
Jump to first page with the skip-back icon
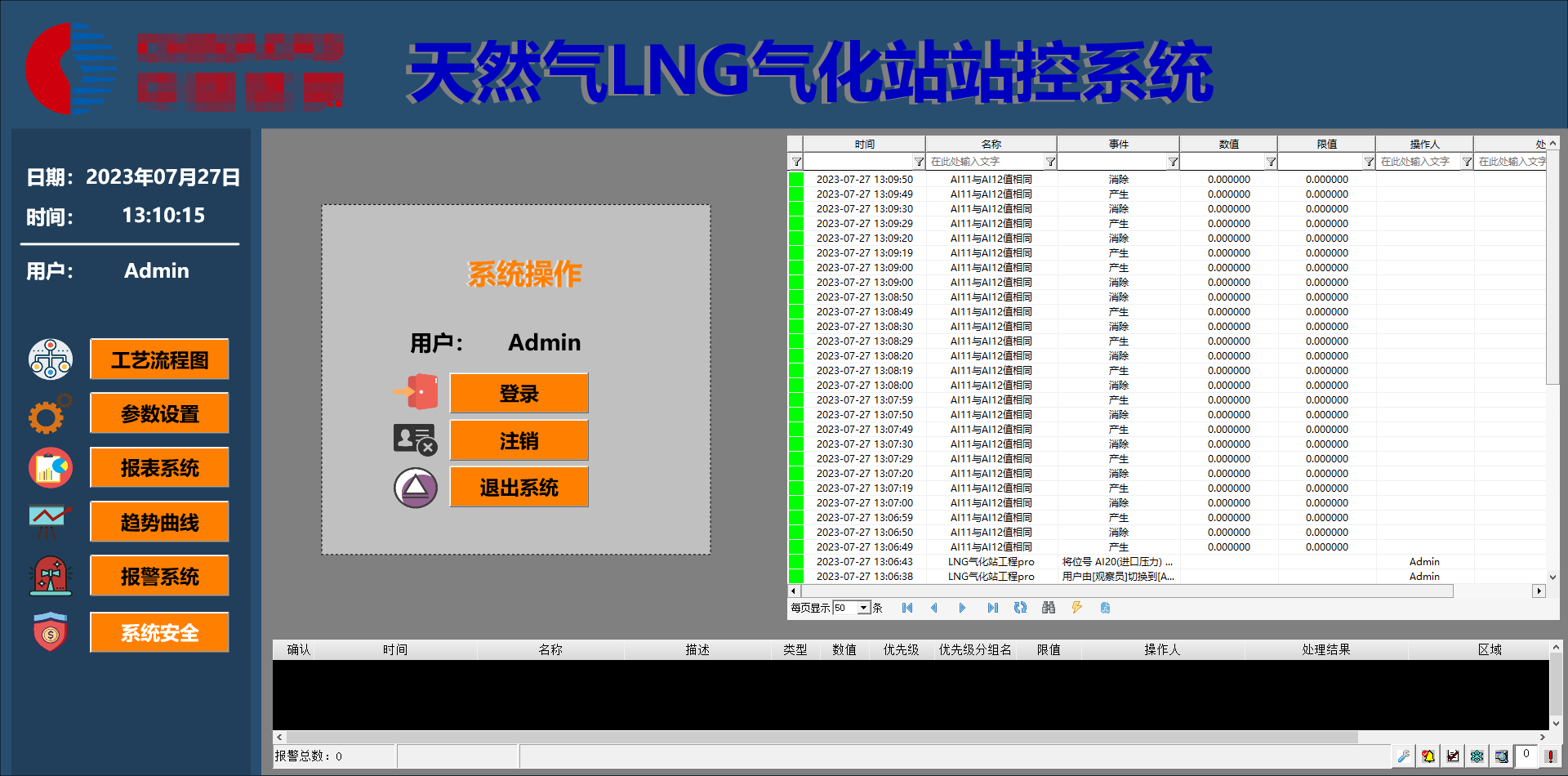(x=906, y=608)
